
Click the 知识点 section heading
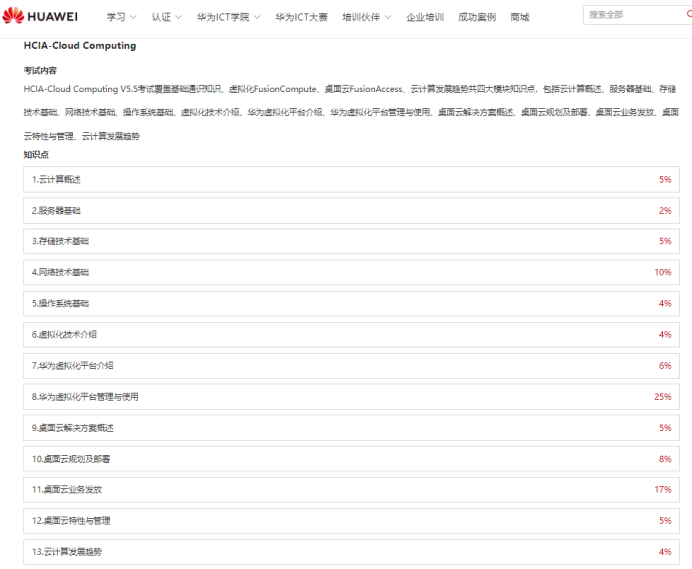coord(36,154)
